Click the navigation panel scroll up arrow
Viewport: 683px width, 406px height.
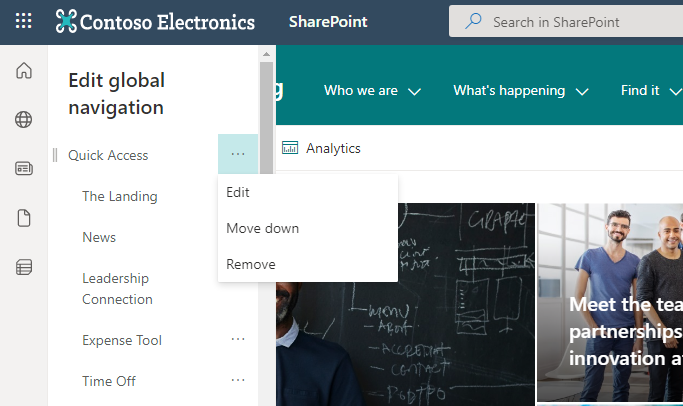(266, 54)
